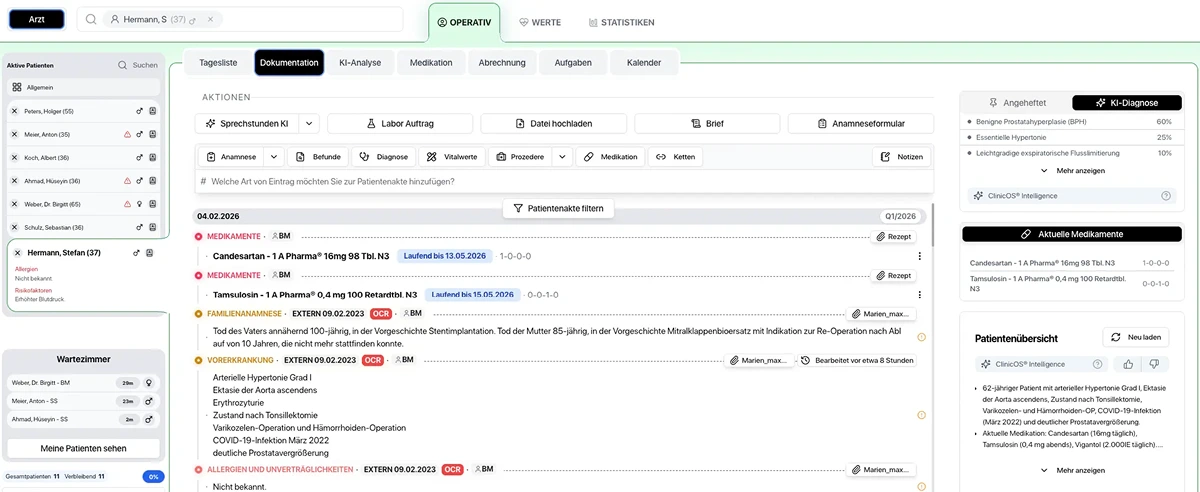Click Patientenakte filtern button
The width and height of the screenshot is (1200, 492).
point(558,208)
